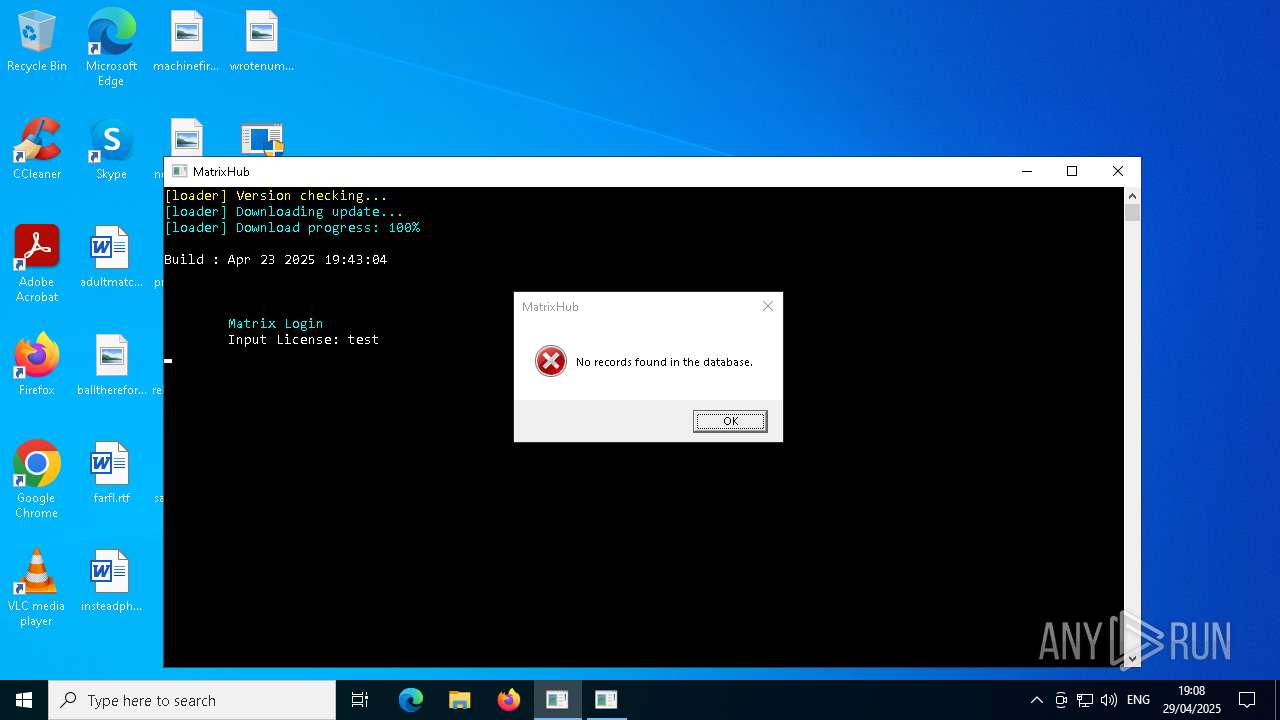Open the clock showing 19:08 29/04/2025

pyautogui.click(x=1191, y=700)
